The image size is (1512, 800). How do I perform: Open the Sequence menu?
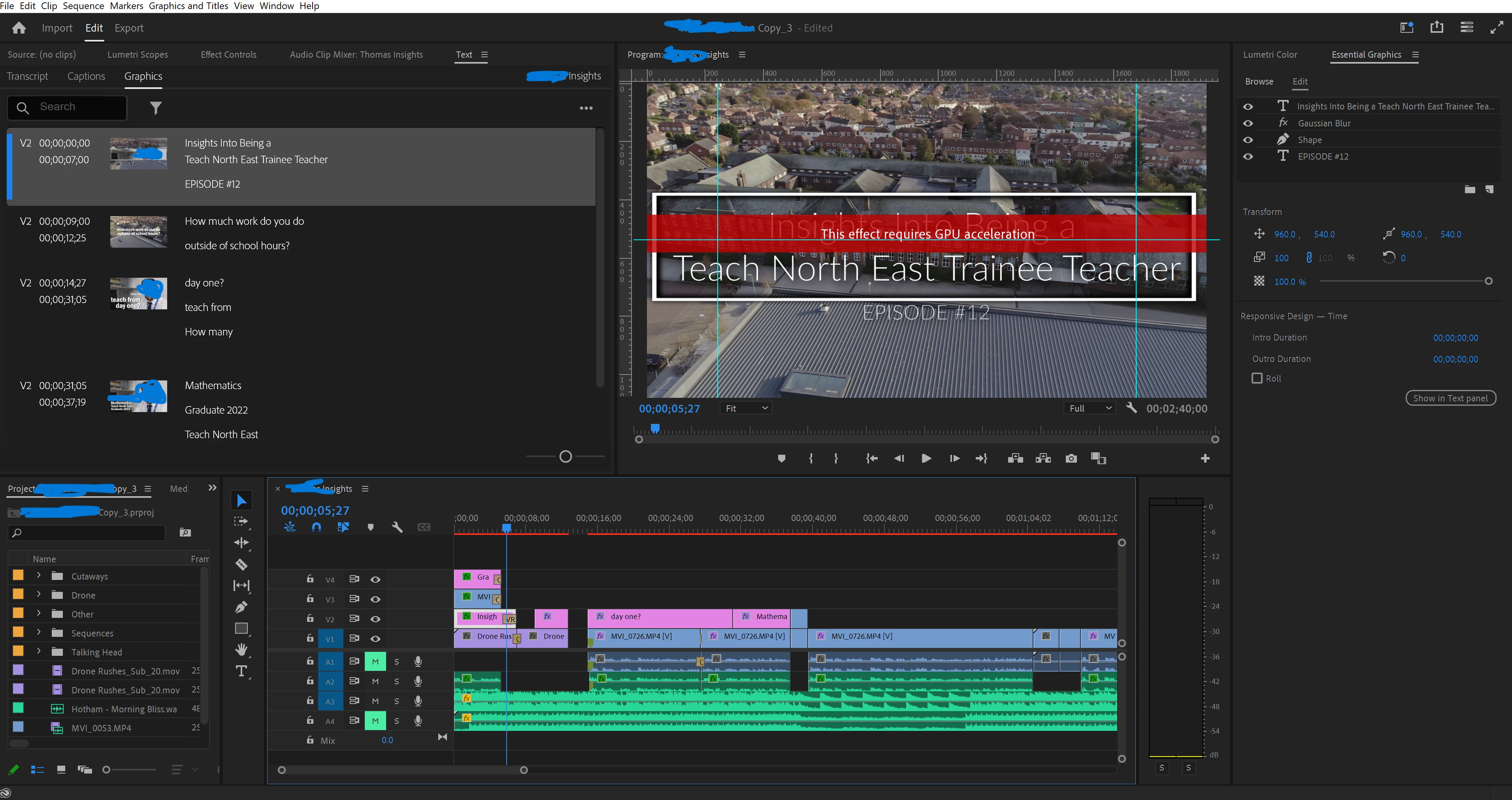pos(83,6)
